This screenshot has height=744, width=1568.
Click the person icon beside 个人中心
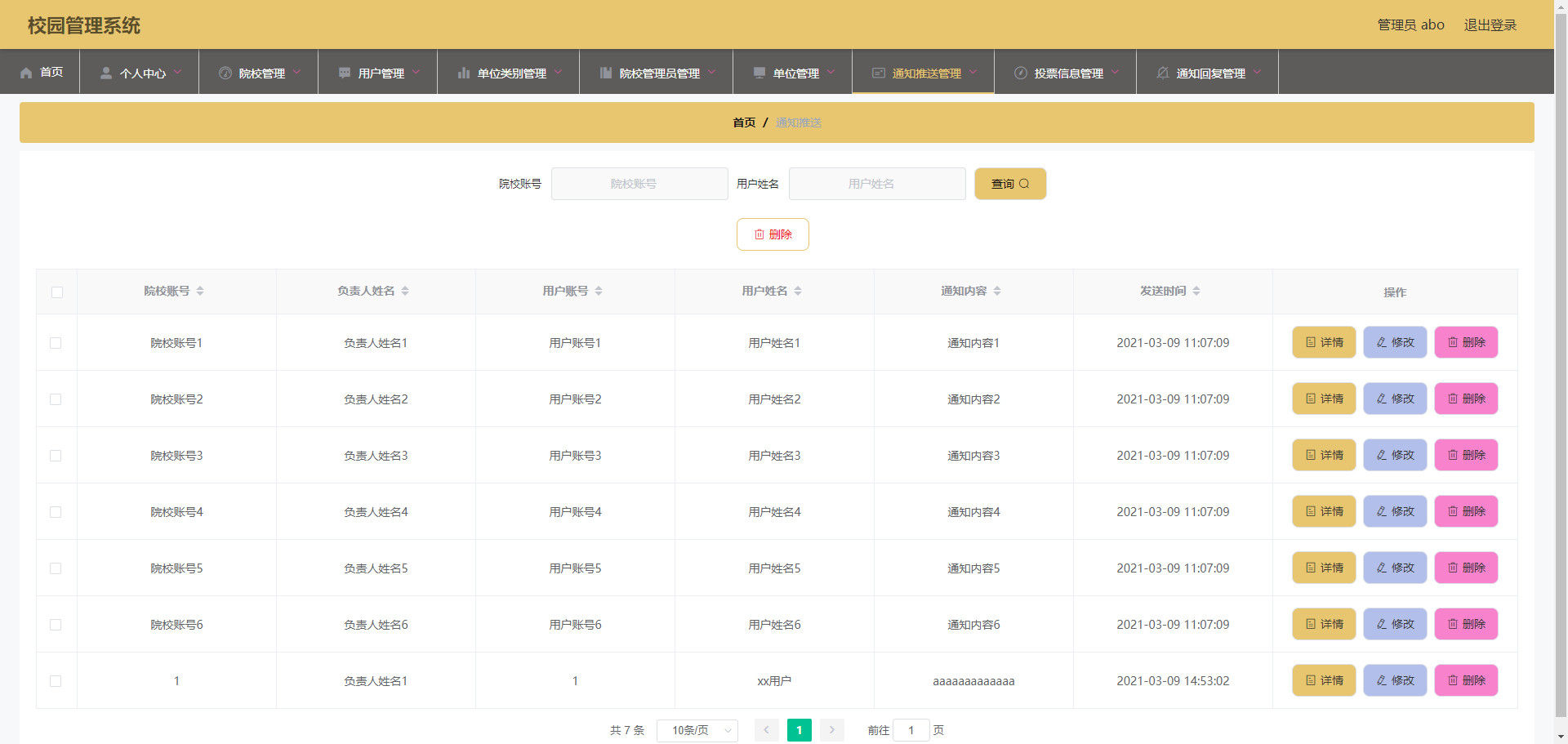(106, 73)
